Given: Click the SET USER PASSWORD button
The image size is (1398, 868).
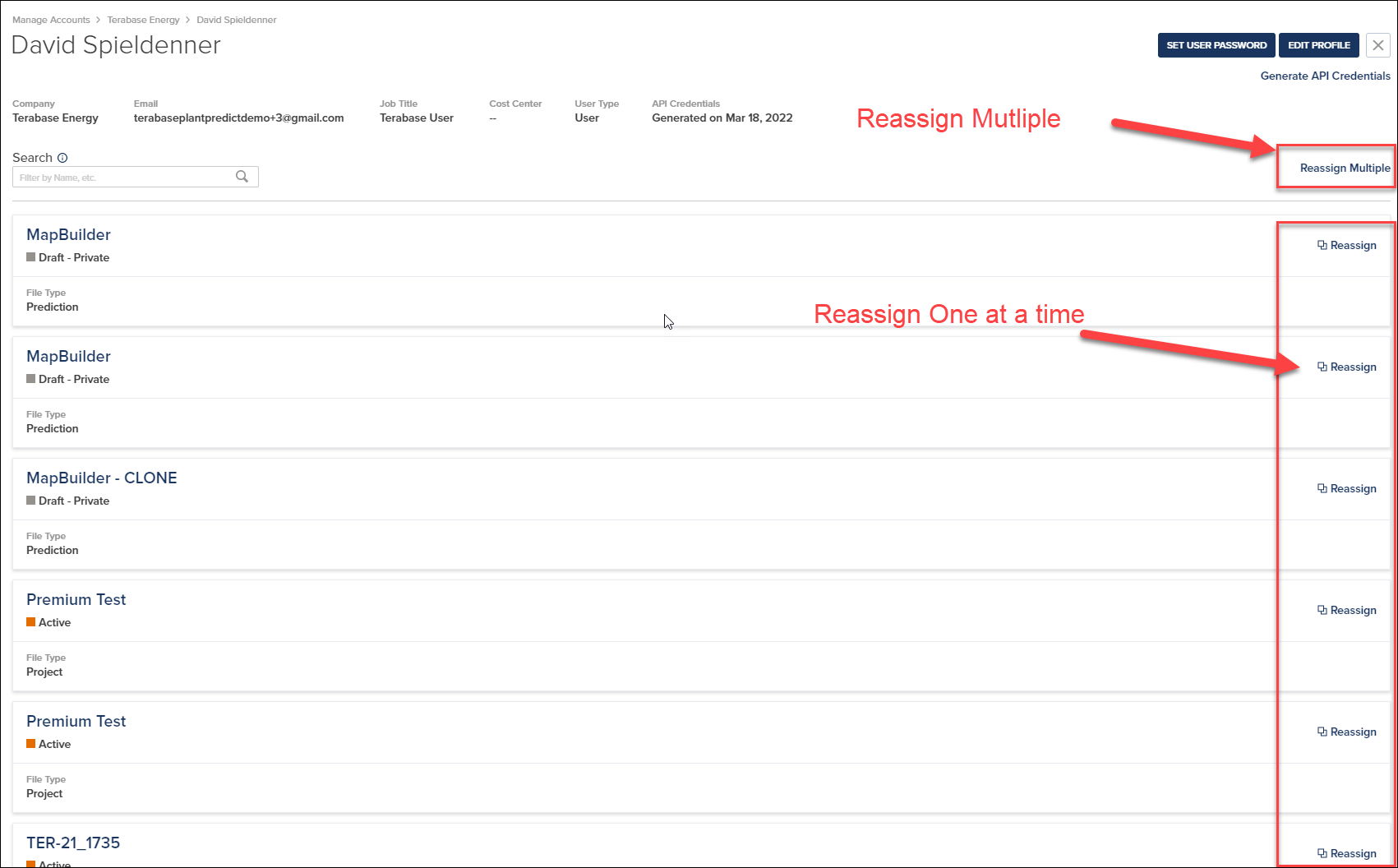Looking at the screenshot, I should [x=1216, y=45].
